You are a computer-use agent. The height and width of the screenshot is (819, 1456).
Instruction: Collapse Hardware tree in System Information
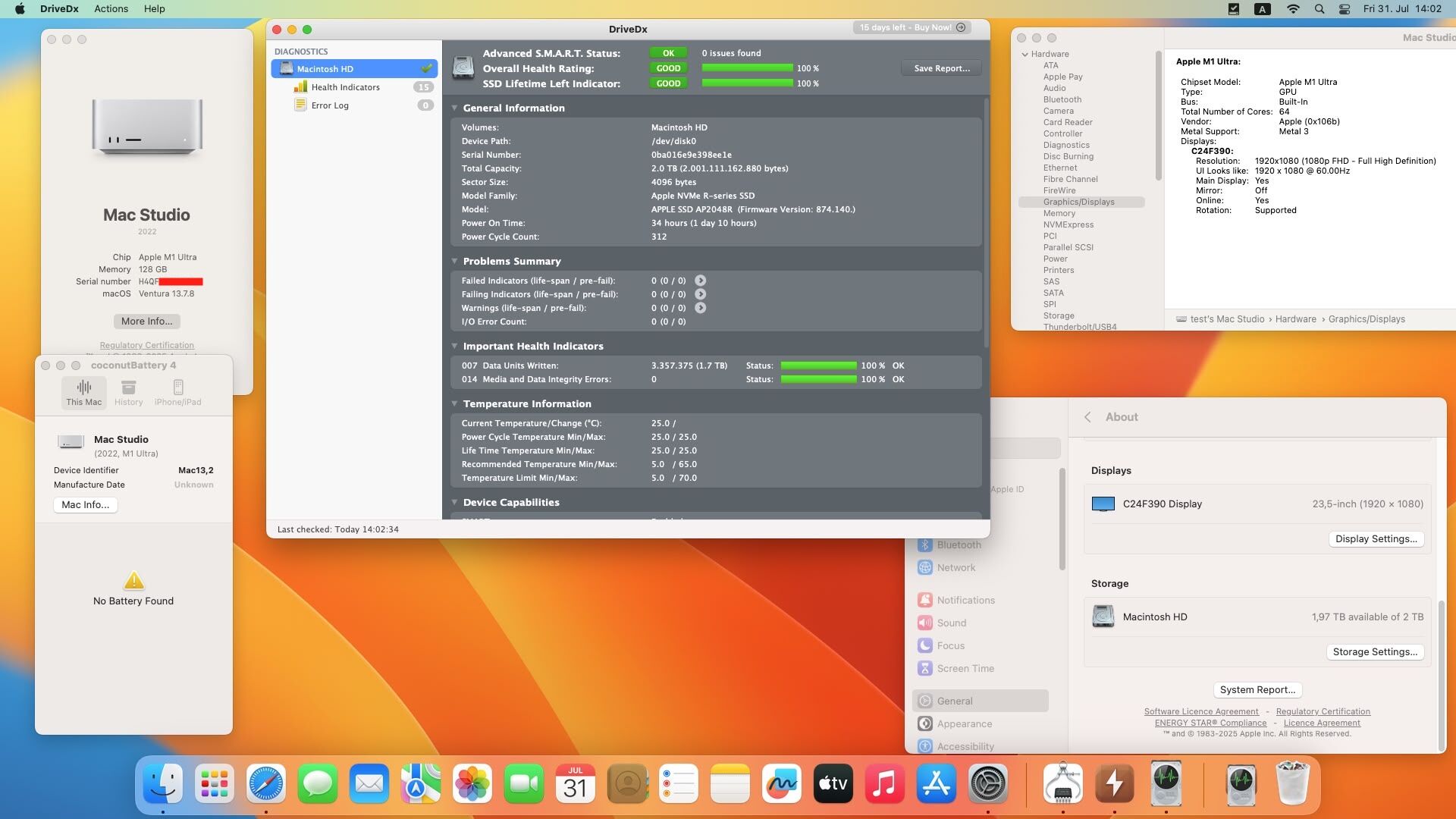coord(1025,55)
